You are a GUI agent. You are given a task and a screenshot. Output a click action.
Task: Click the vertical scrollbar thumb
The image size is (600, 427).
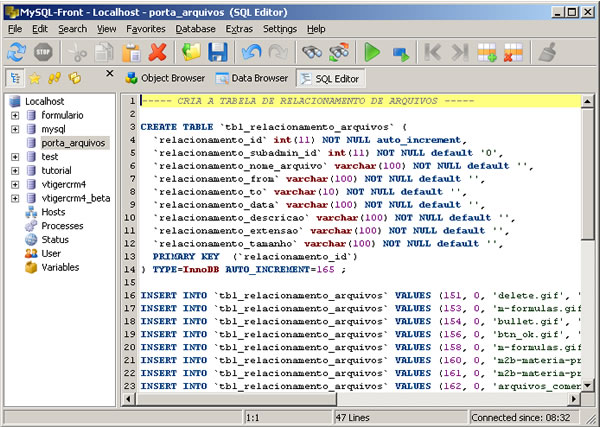[587, 174]
